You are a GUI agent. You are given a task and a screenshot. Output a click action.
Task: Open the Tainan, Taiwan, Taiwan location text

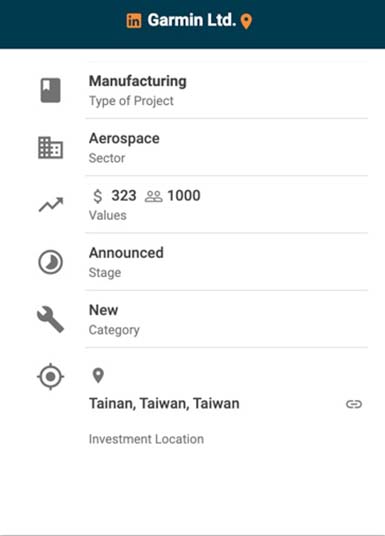point(164,404)
